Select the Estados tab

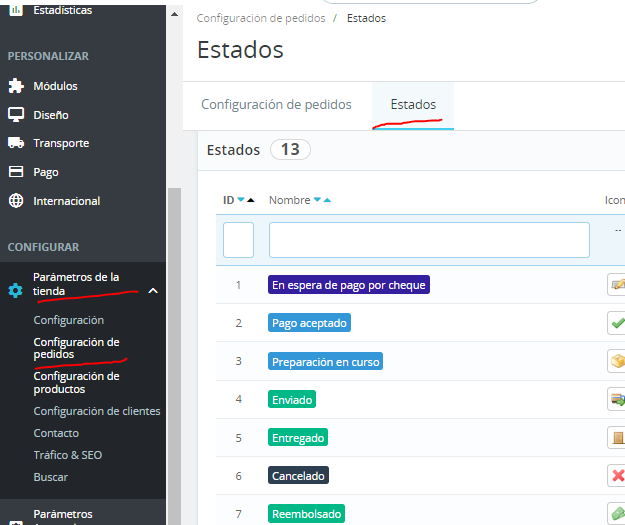(413, 104)
